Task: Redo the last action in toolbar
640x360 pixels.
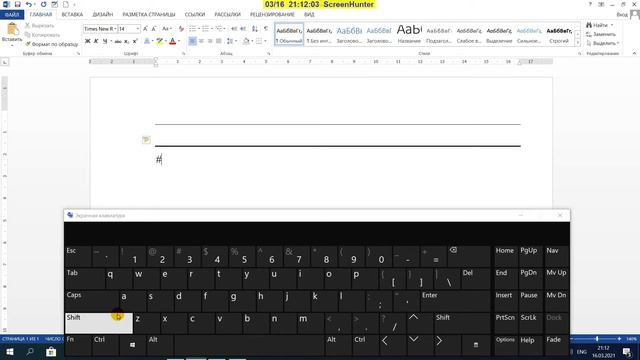Action: [43, 4]
